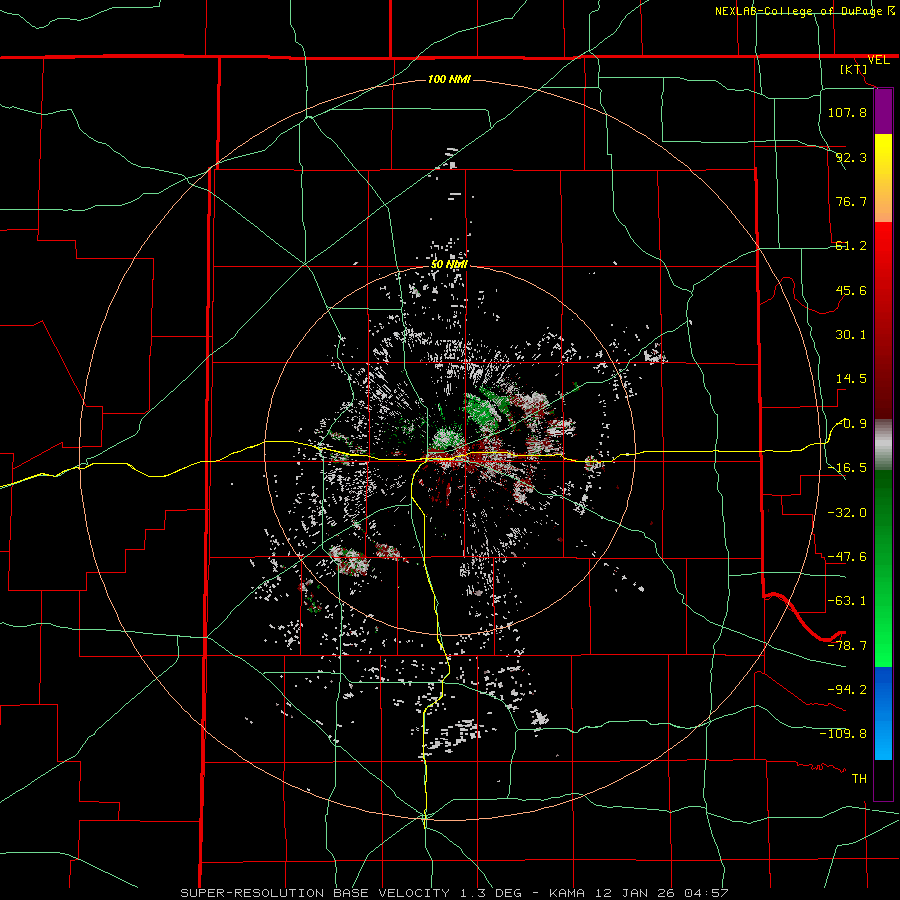The width and height of the screenshot is (900, 900).
Task: Pick the gray near-zero band of the velocity scale
Action: [x=883, y=445]
